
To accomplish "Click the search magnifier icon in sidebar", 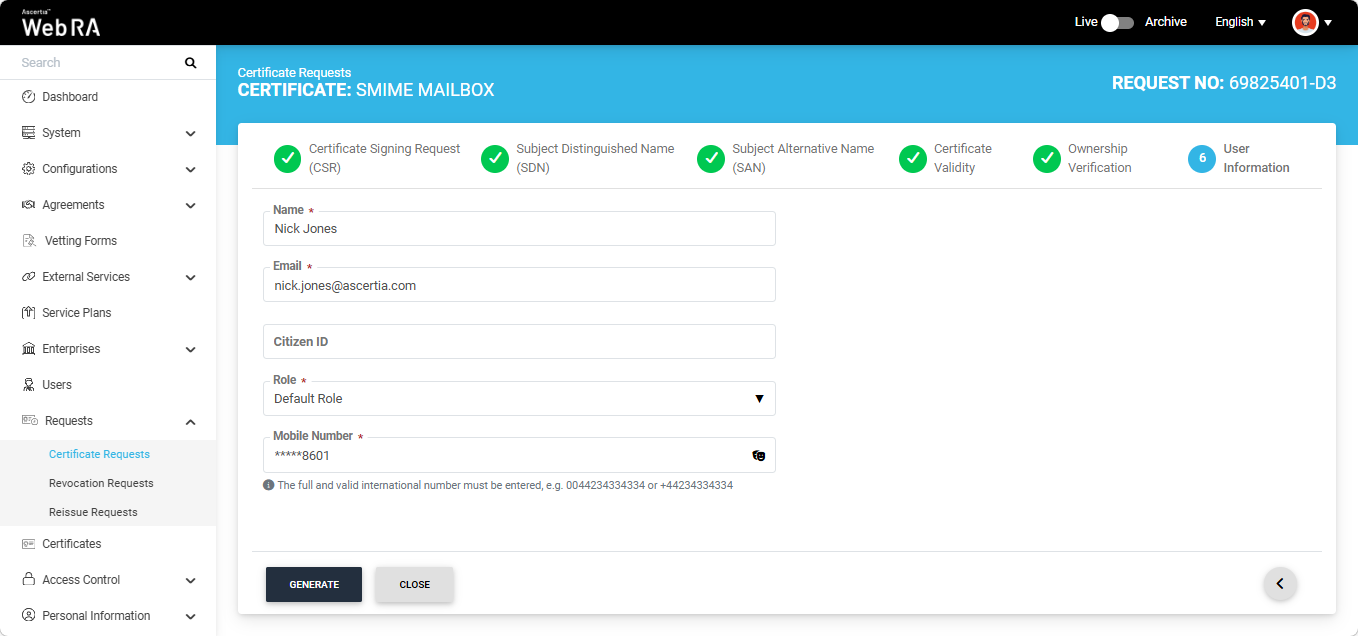I will click(191, 63).
